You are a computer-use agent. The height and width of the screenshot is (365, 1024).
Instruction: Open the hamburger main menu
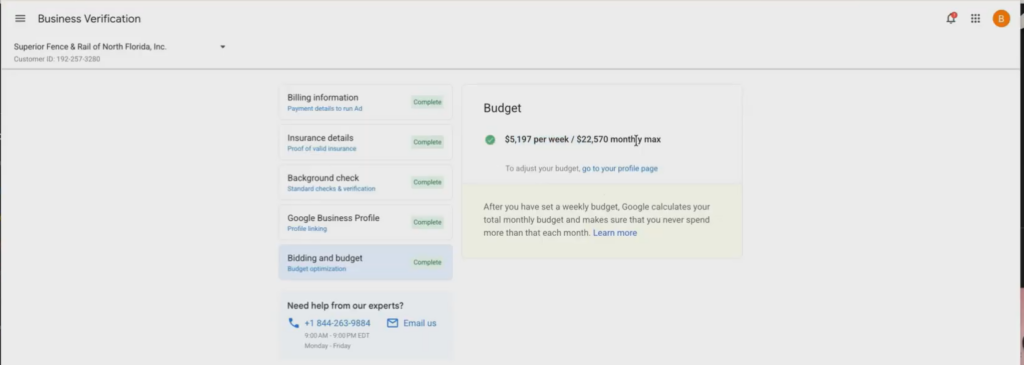(20, 19)
